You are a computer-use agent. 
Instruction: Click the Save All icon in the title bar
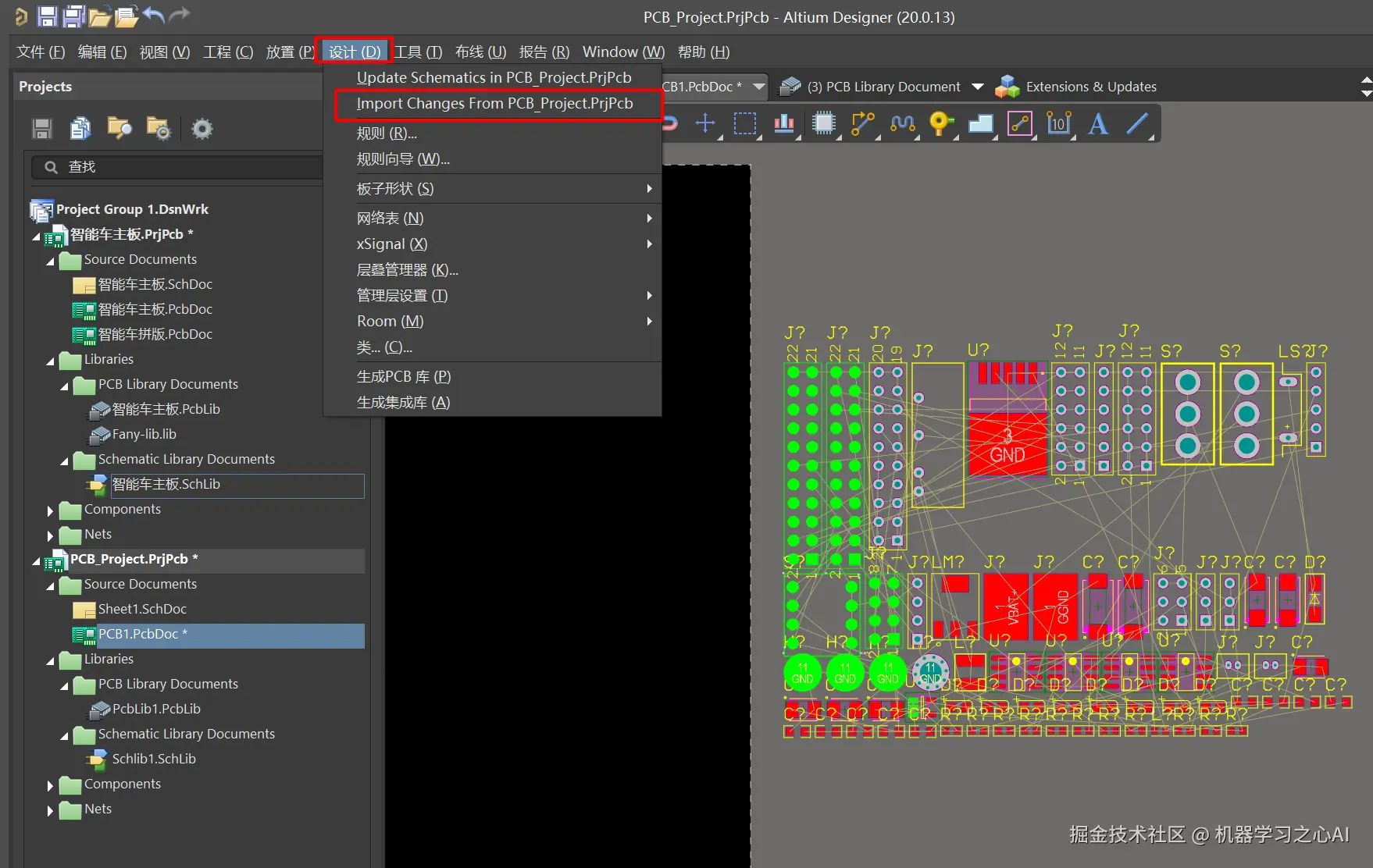(73, 16)
